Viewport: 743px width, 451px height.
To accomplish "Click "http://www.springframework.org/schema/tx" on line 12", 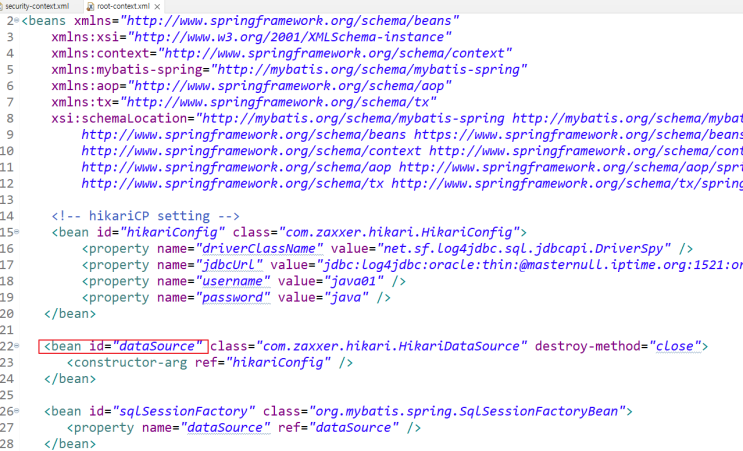I will (x=232, y=183).
